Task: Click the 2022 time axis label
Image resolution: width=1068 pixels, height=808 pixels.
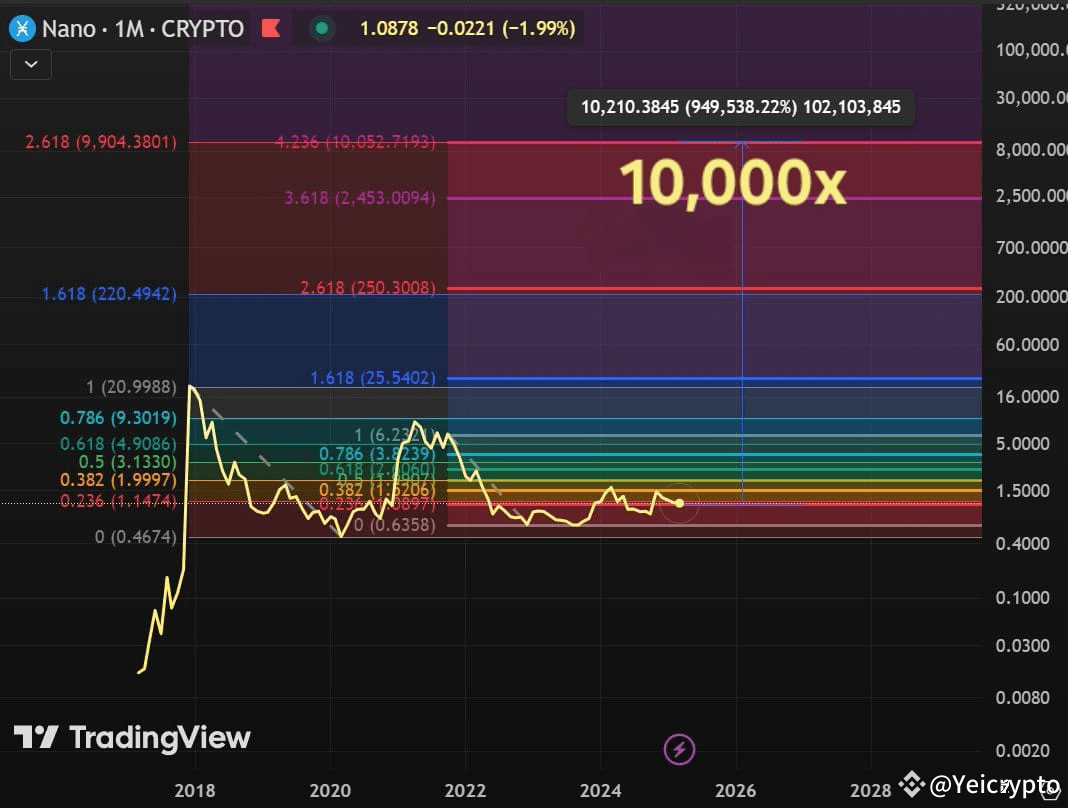Action: tap(465, 790)
